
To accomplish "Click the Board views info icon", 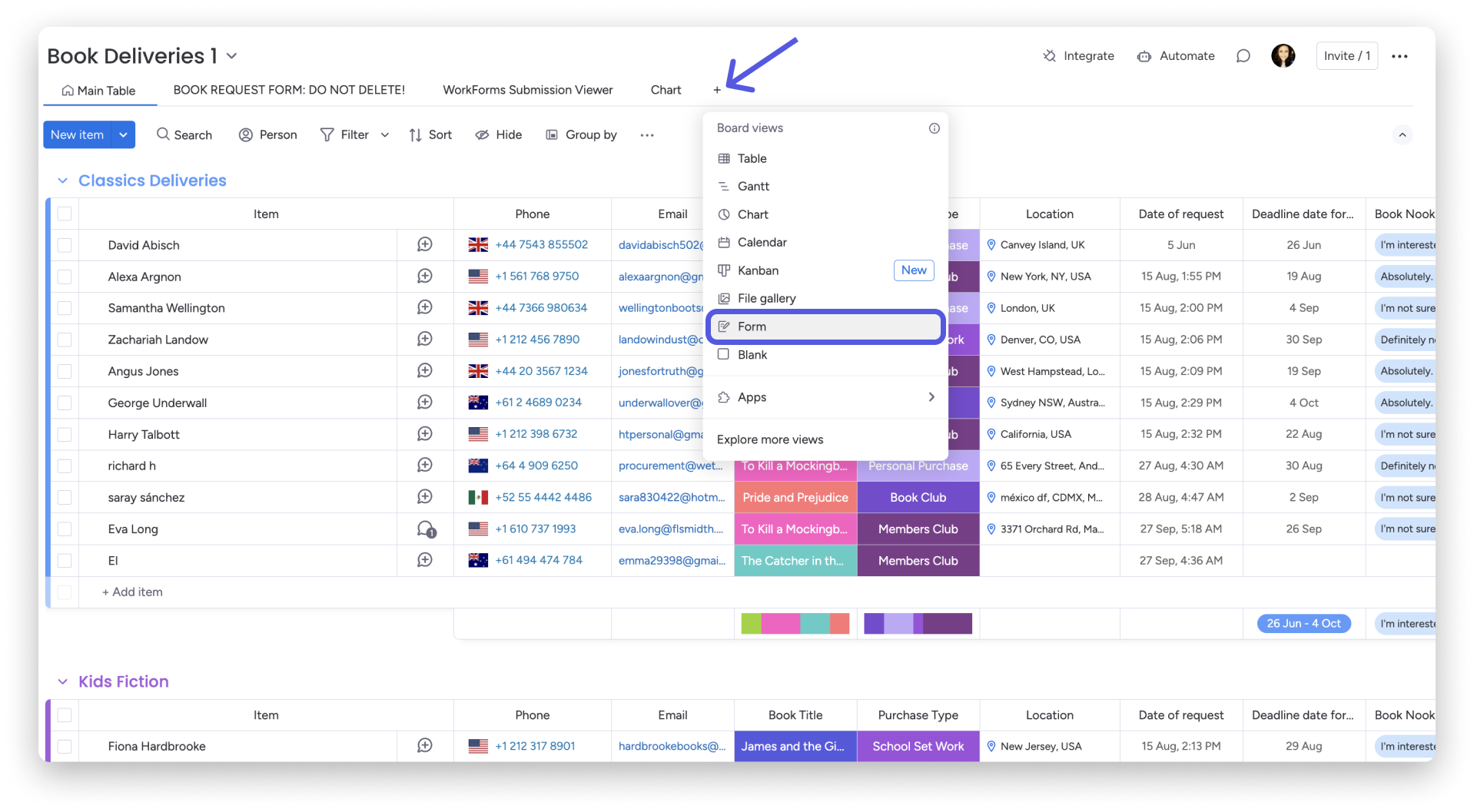I will click(934, 128).
